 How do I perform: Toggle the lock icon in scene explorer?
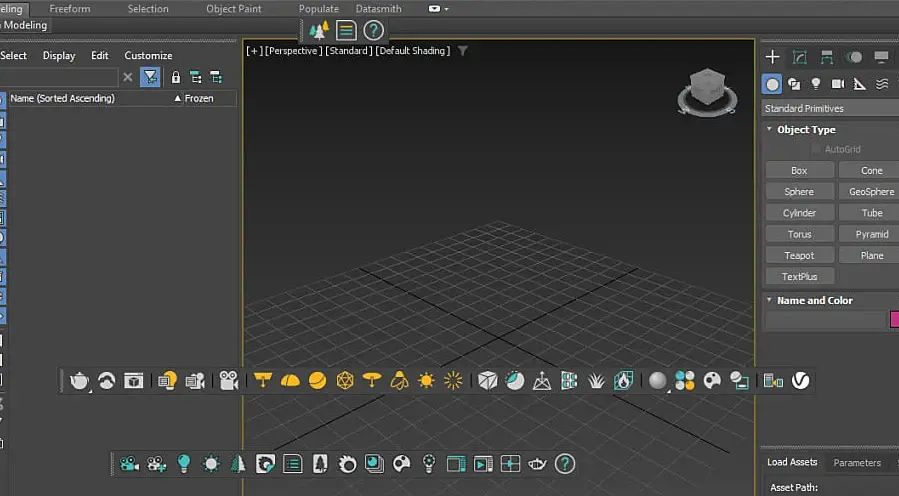pos(176,77)
